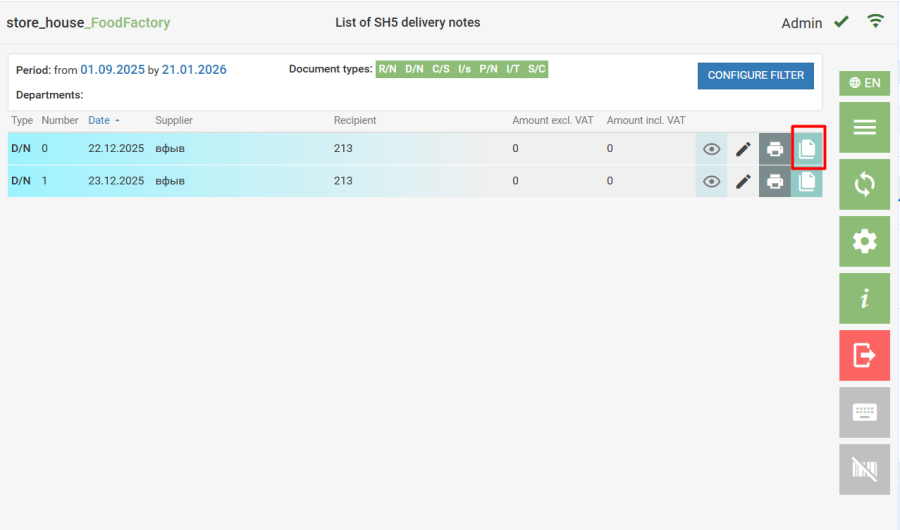Click the barcode scanner button
Image resolution: width=900 pixels, height=530 pixels.
click(864, 468)
